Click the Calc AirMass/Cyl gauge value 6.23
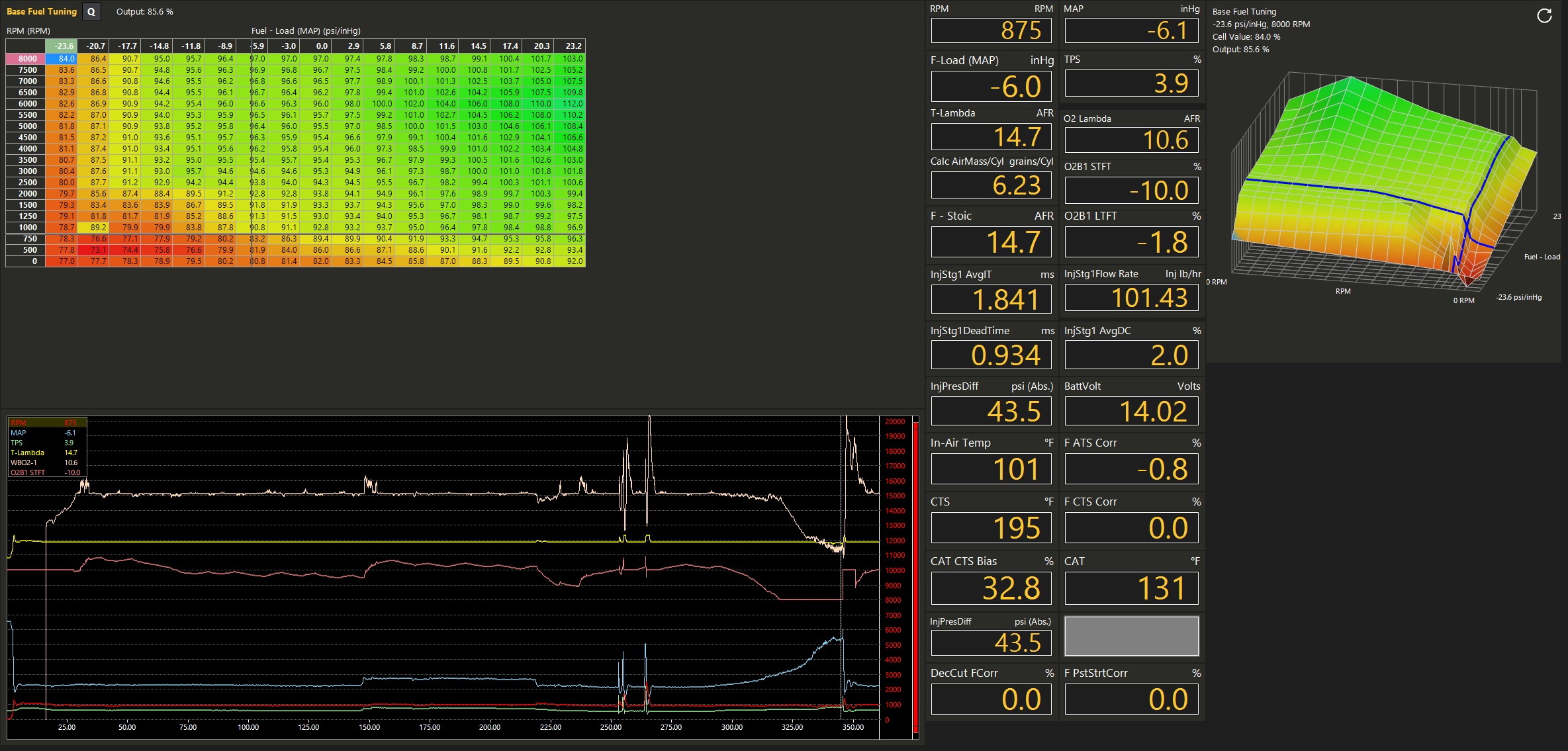 click(991, 185)
